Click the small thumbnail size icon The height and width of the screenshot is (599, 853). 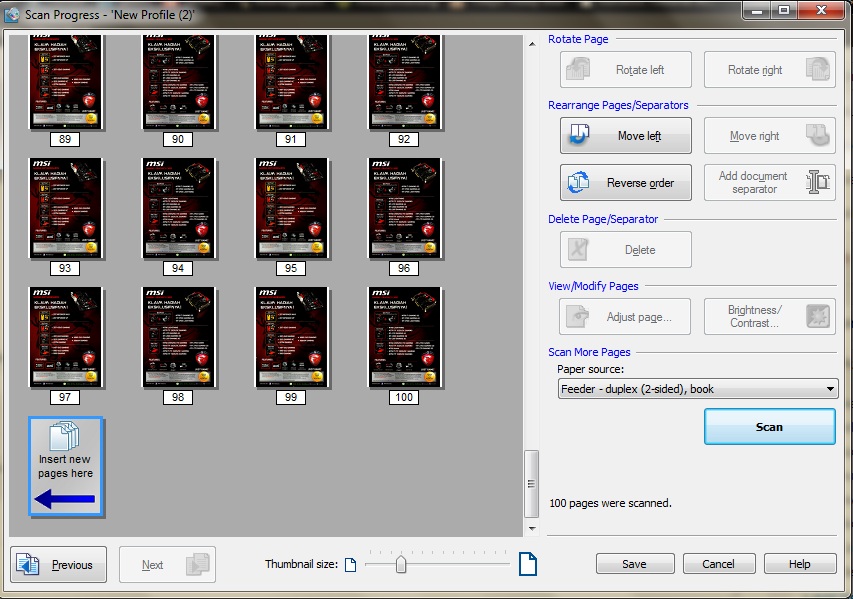(350, 565)
